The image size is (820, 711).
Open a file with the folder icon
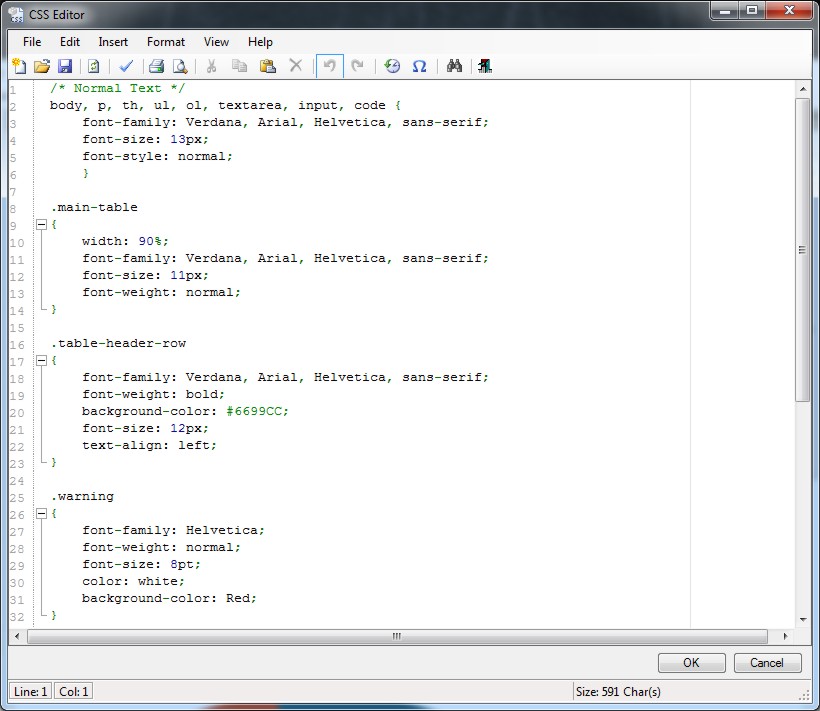(42, 66)
